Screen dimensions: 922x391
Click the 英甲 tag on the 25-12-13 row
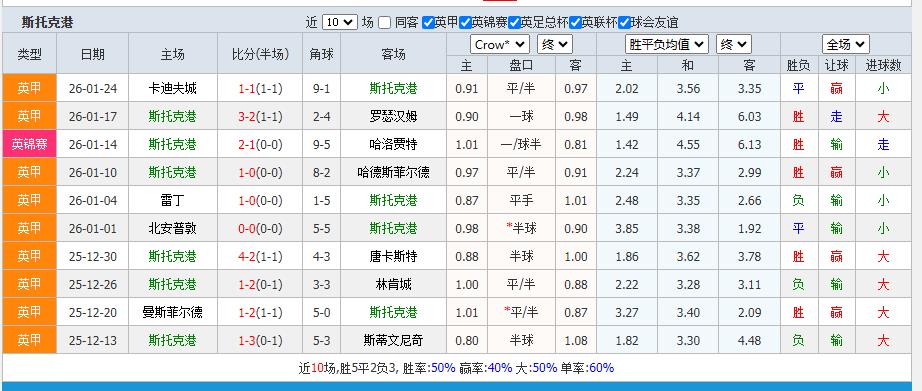pos(29,340)
